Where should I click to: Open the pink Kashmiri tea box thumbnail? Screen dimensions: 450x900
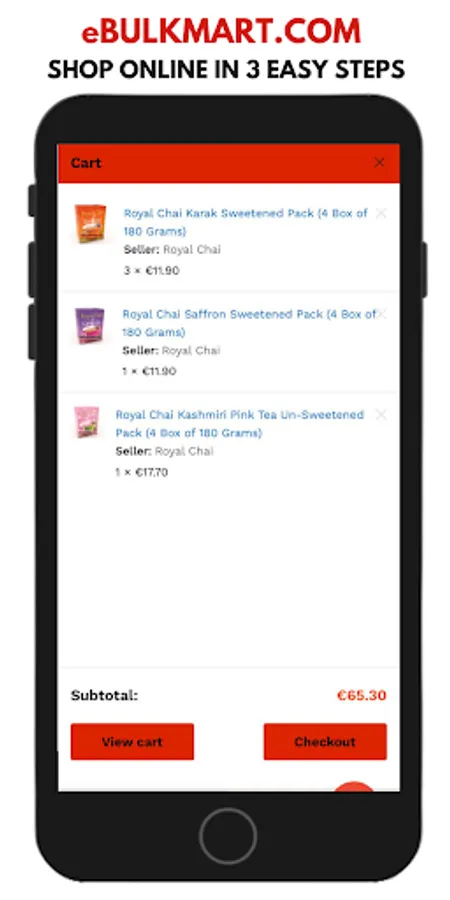coord(87,422)
